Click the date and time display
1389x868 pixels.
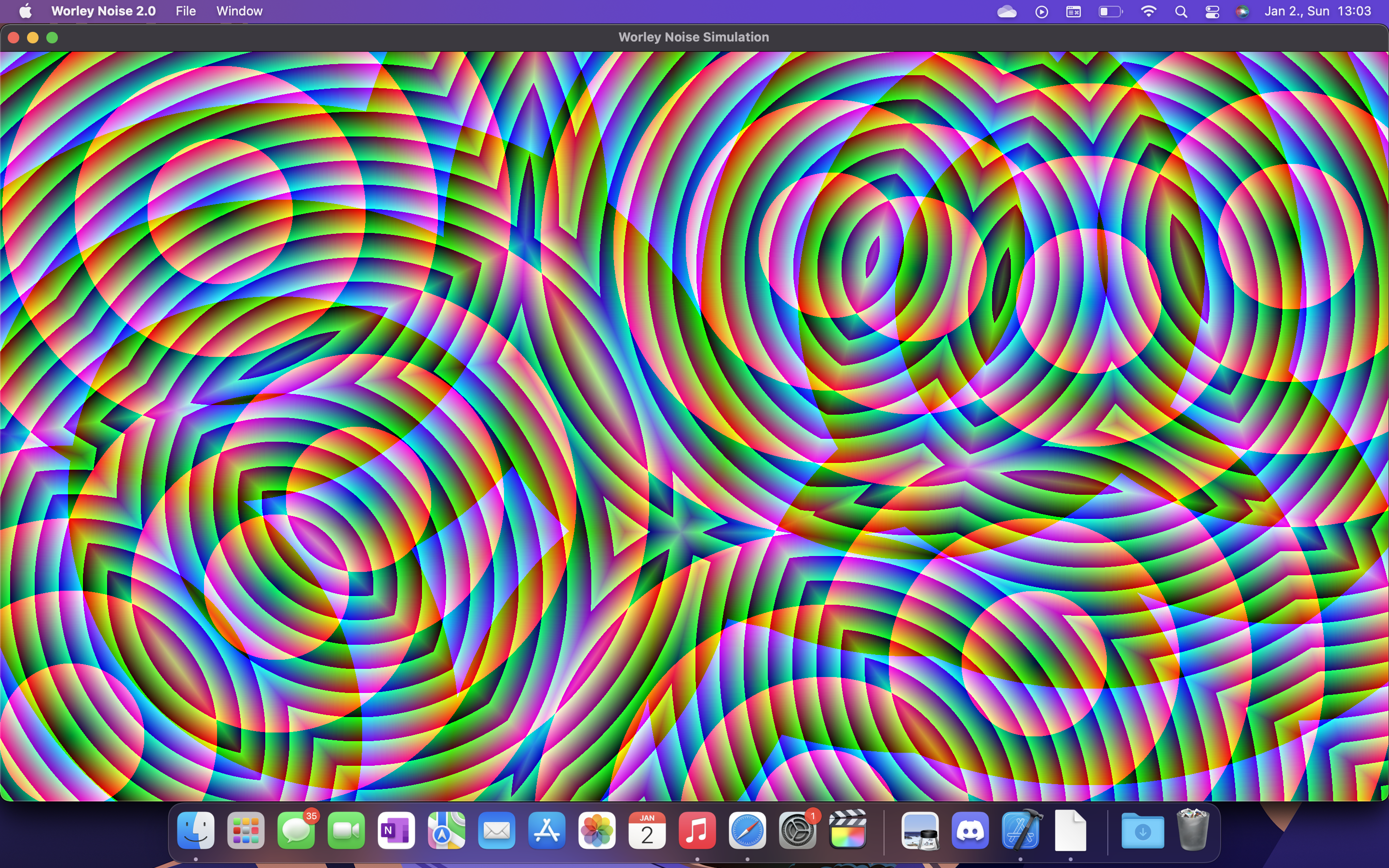coord(1317,11)
